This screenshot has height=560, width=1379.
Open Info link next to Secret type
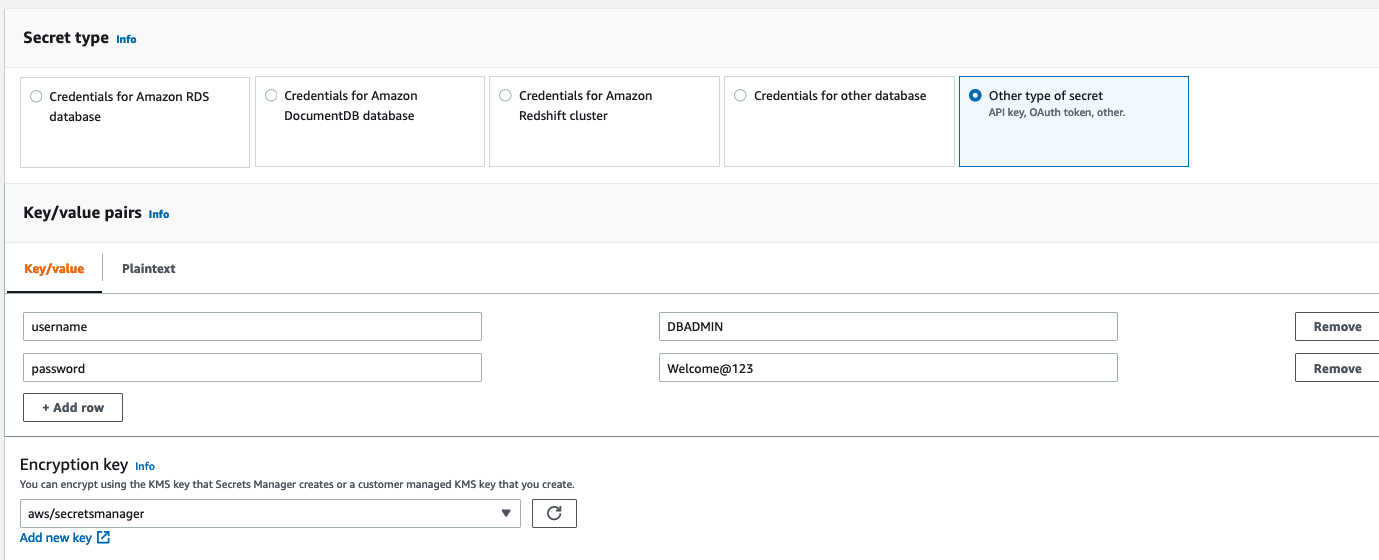click(126, 39)
